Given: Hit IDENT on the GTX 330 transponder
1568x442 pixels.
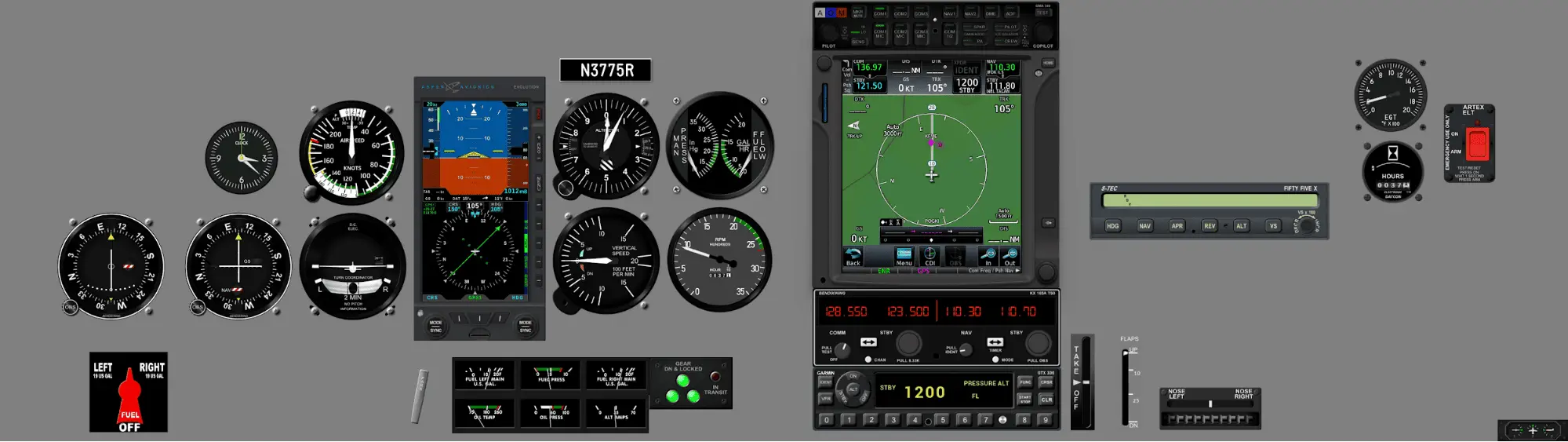Looking at the screenshot, I should tap(825, 382).
